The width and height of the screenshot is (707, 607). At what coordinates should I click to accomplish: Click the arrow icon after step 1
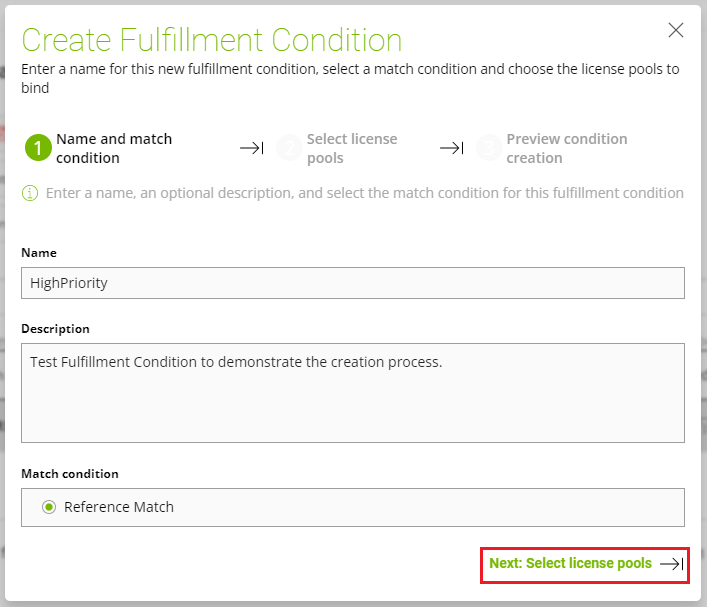coord(252,149)
